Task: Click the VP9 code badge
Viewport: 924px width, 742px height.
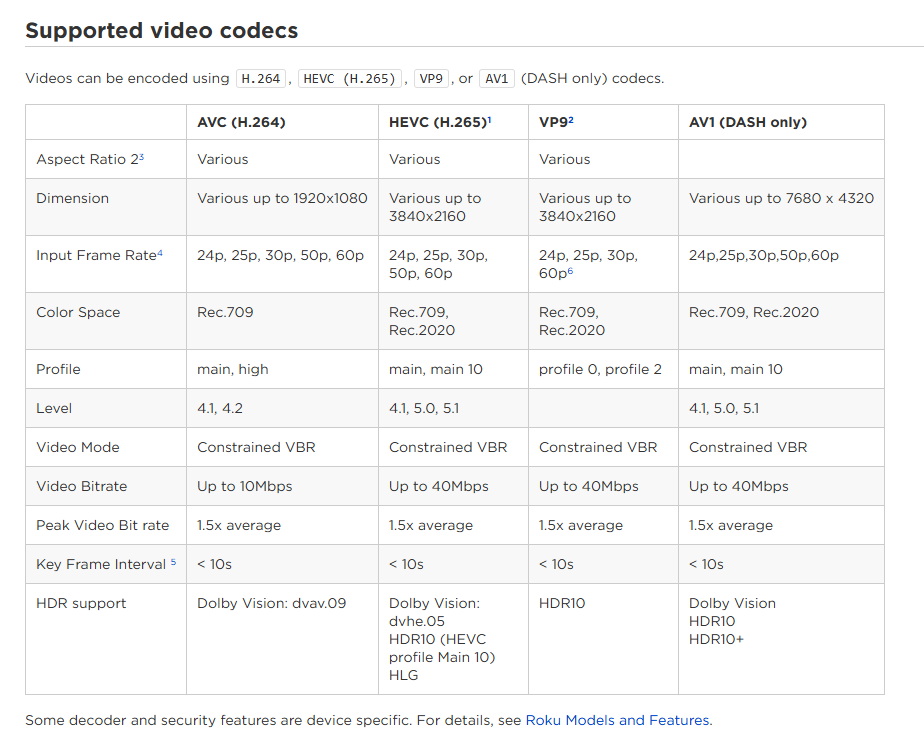Action: 431,77
